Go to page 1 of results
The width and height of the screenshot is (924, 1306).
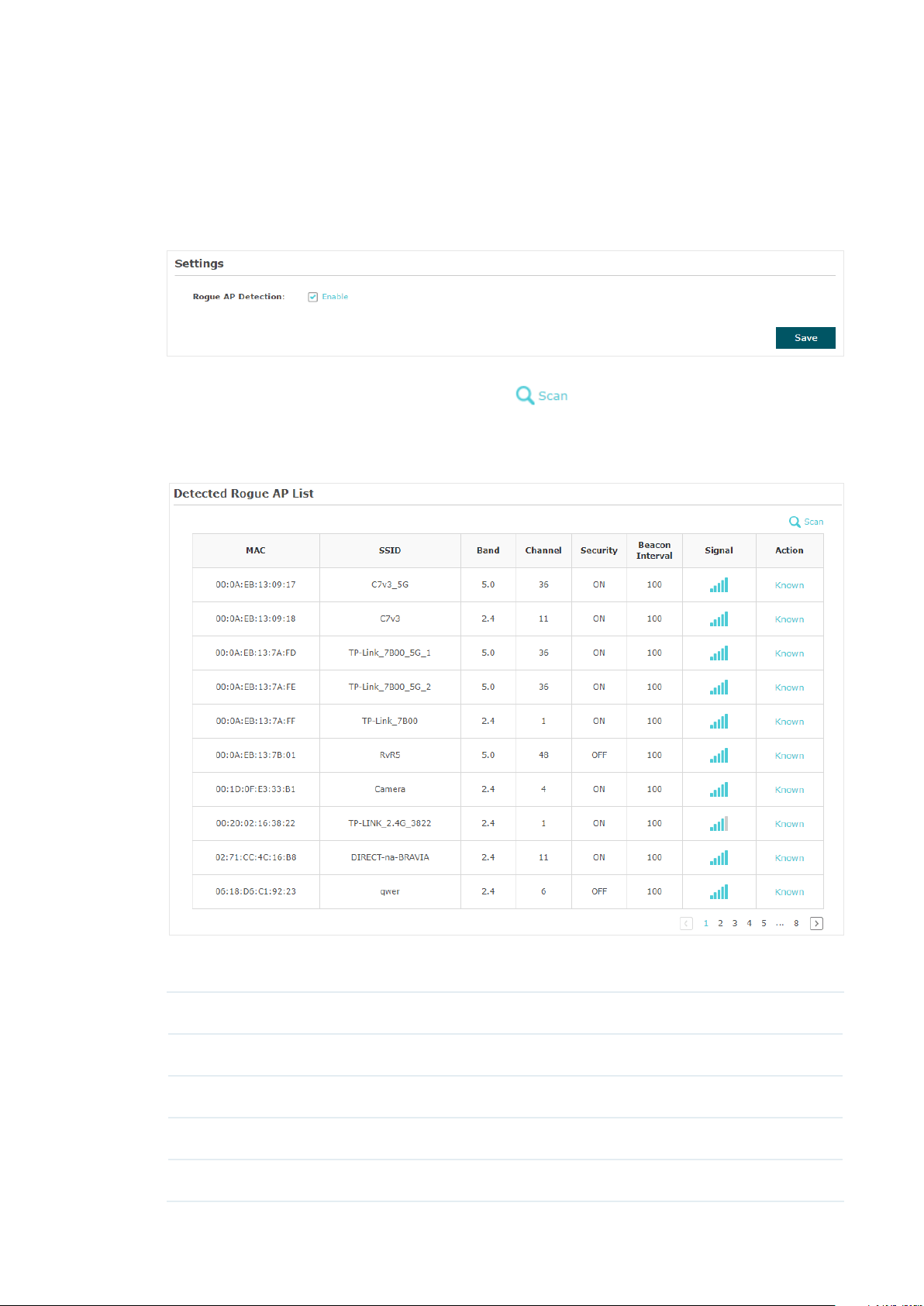[705, 923]
